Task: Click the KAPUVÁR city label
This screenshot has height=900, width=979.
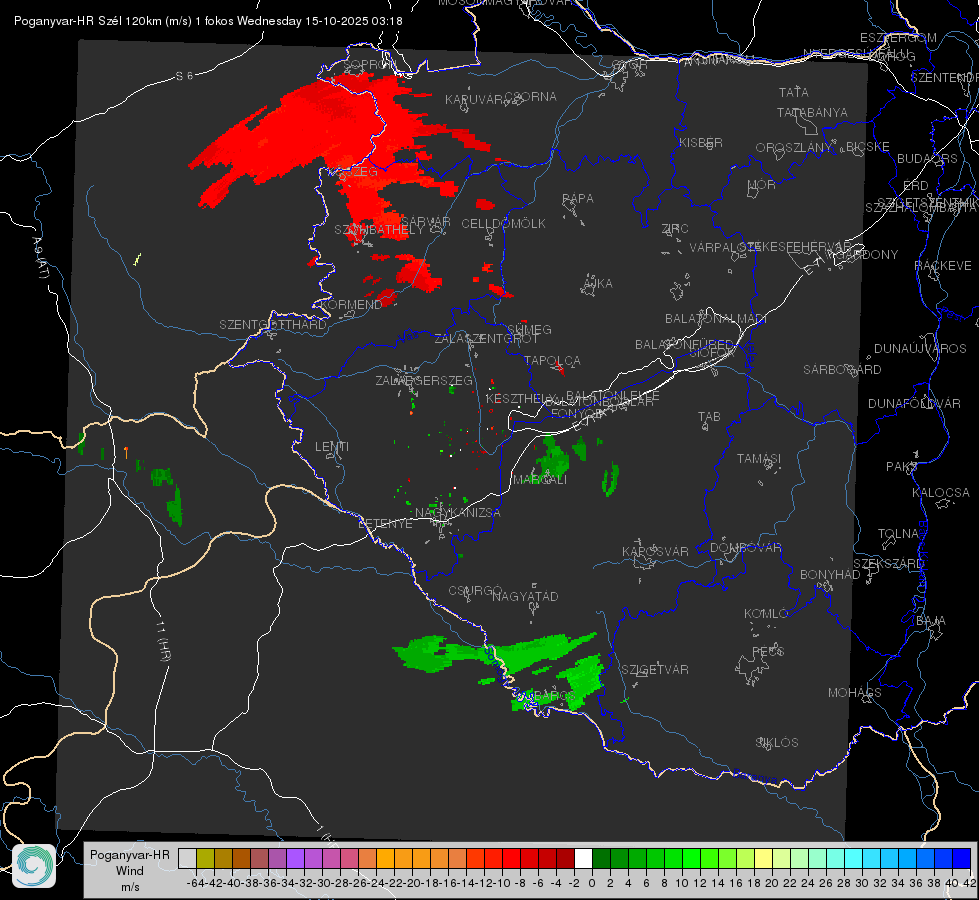Action: click(x=474, y=100)
